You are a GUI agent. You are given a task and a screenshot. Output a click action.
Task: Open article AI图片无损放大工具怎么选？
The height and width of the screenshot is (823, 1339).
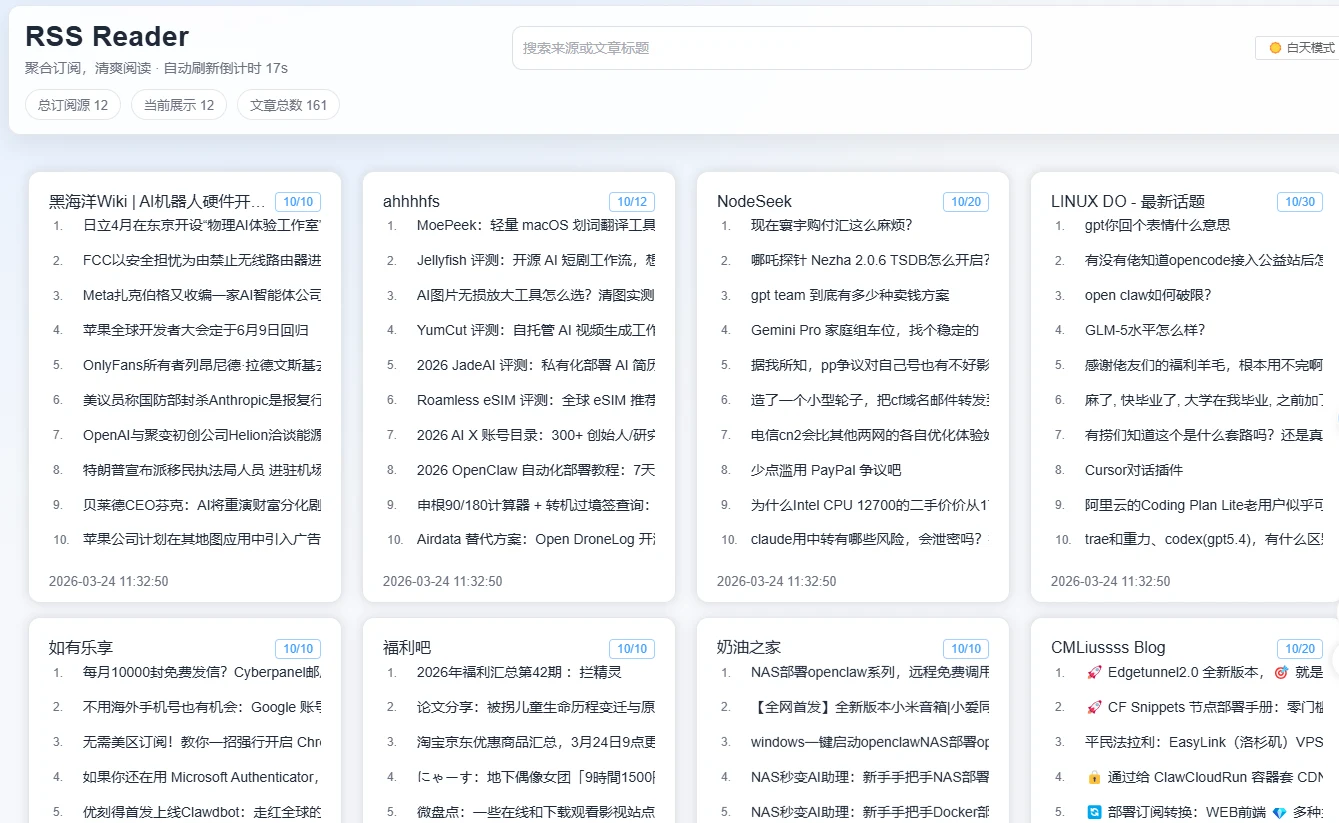point(536,295)
